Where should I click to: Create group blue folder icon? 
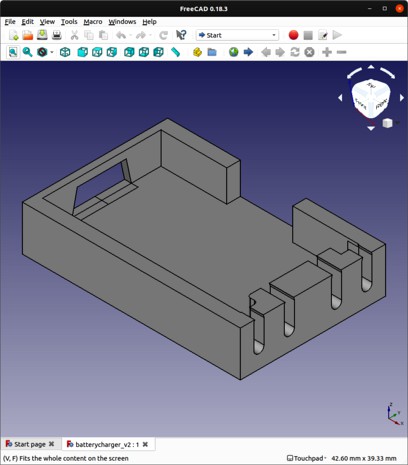(212, 52)
